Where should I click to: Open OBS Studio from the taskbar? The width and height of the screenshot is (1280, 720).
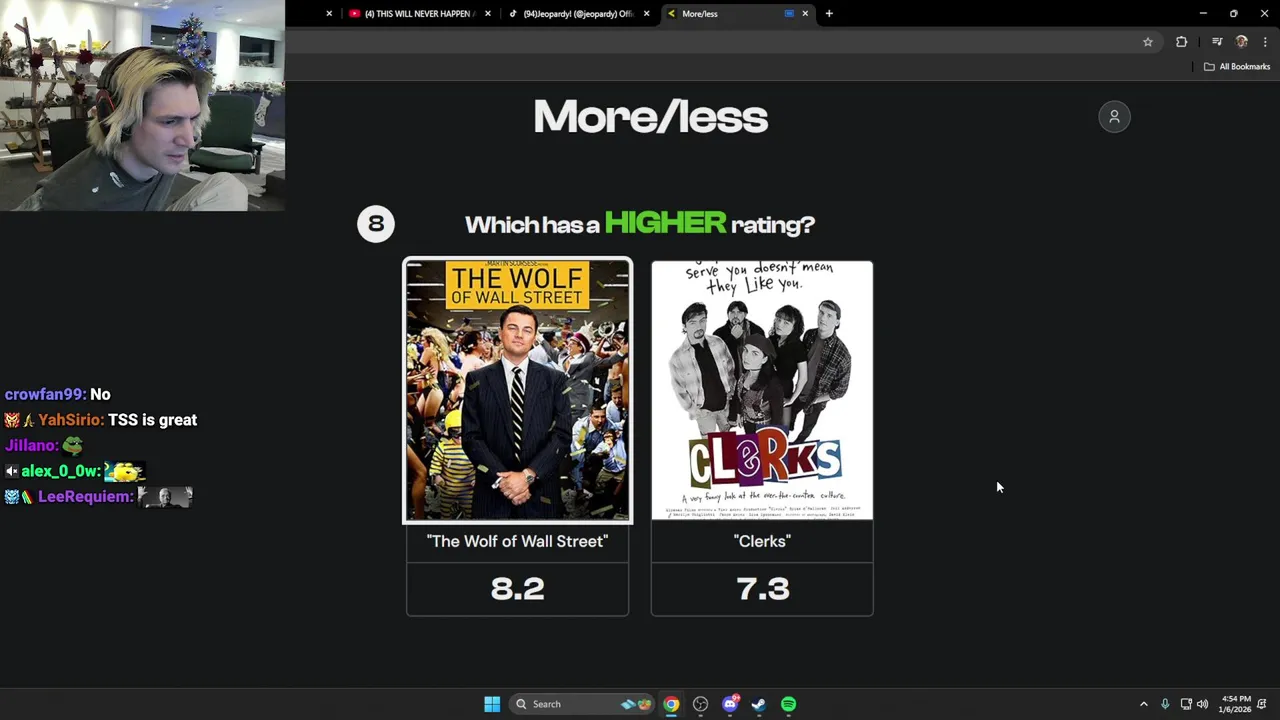[700, 704]
